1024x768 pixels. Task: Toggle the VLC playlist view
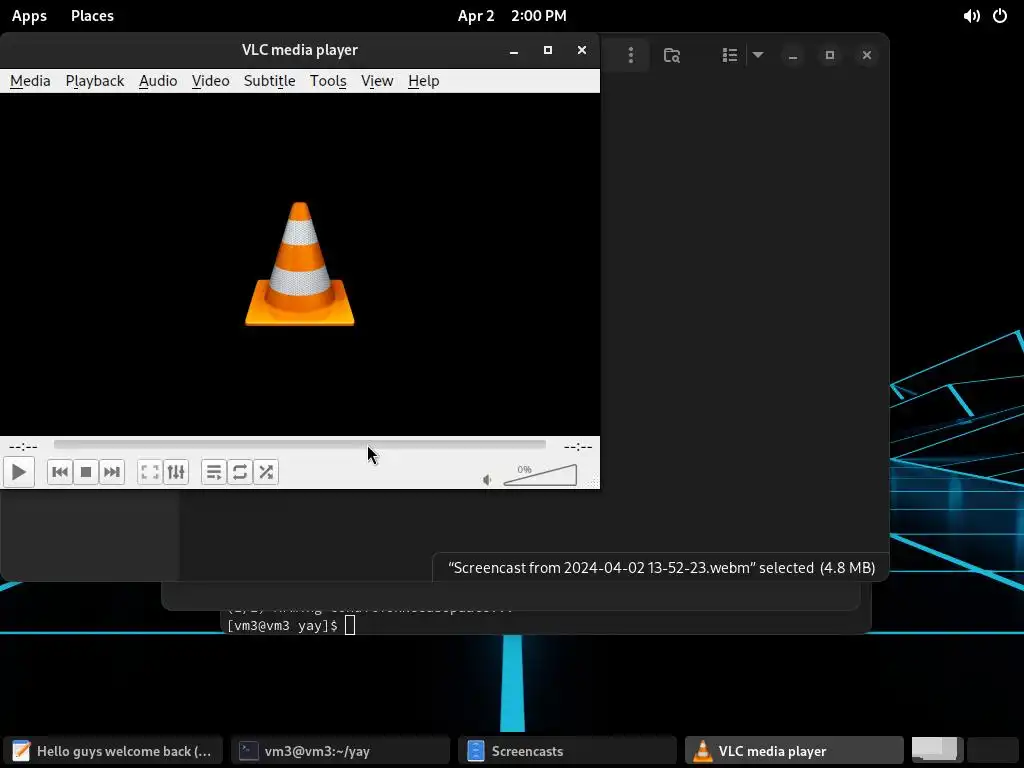214,472
